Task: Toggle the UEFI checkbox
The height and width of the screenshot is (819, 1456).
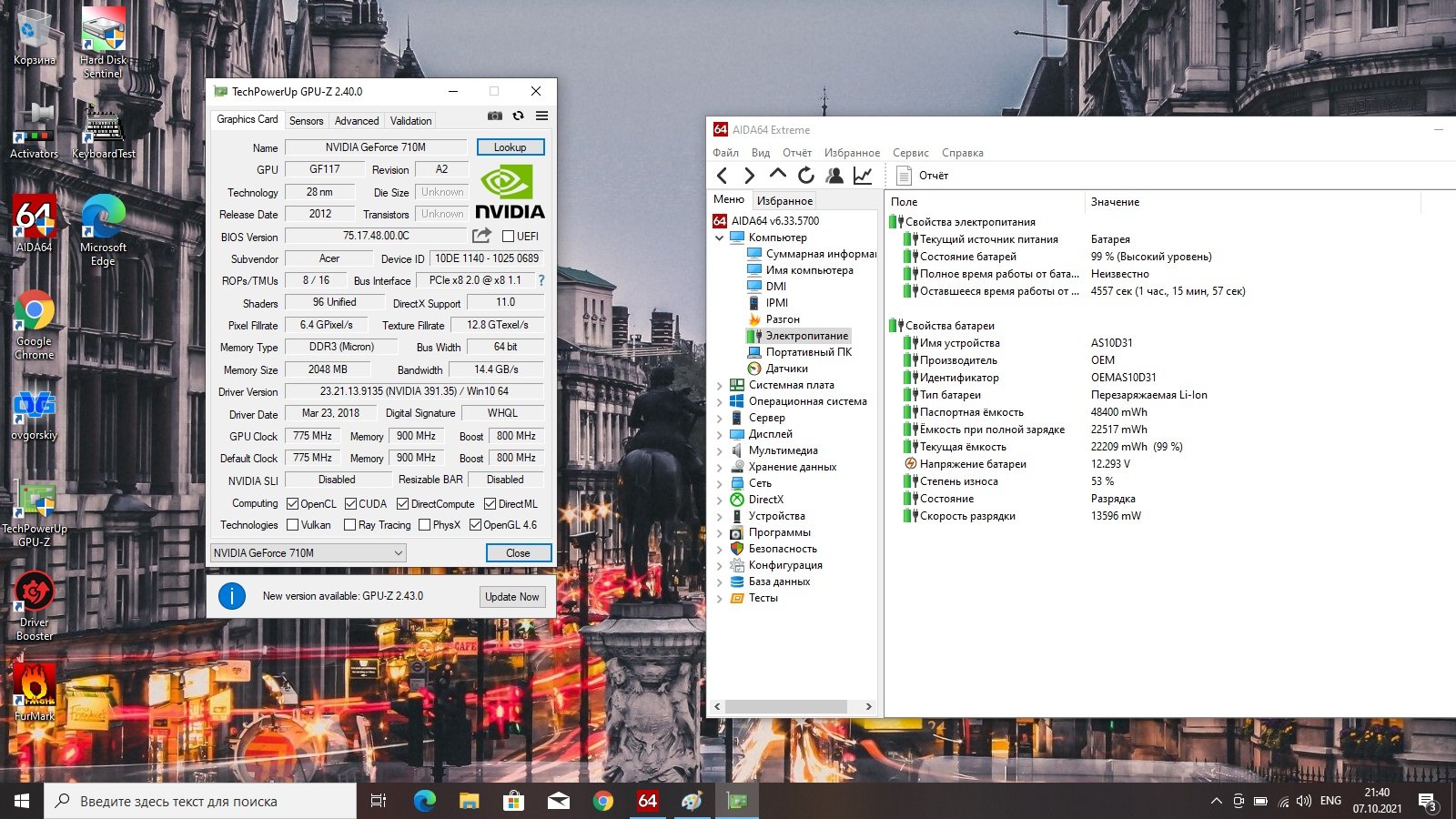Action: click(509, 237)
